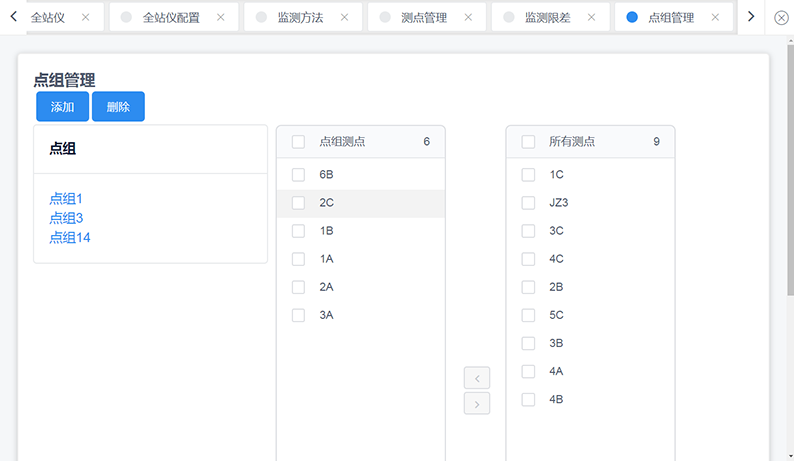This screenshot has width=794, height=461.
Task: Check the 6B point checkbox
Action: [x=298, y=175]
